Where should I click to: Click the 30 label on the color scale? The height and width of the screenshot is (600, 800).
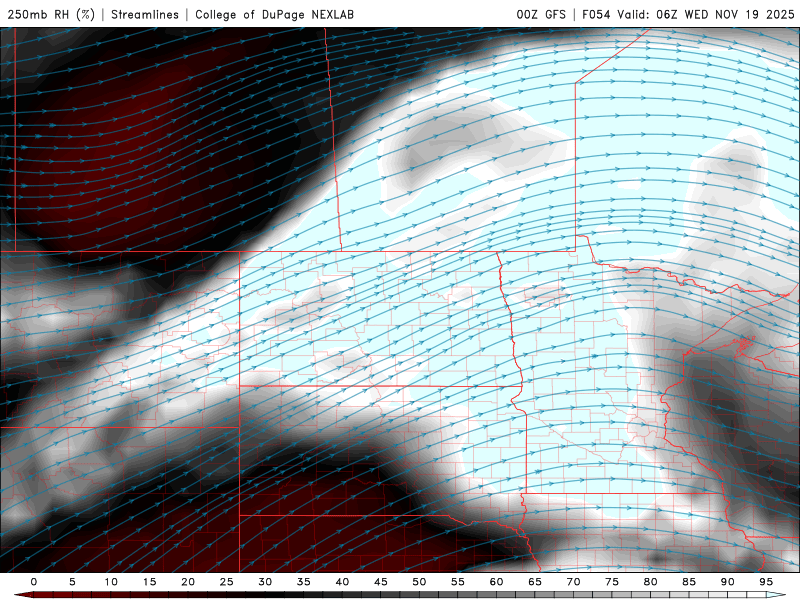[x=265, y=582]
